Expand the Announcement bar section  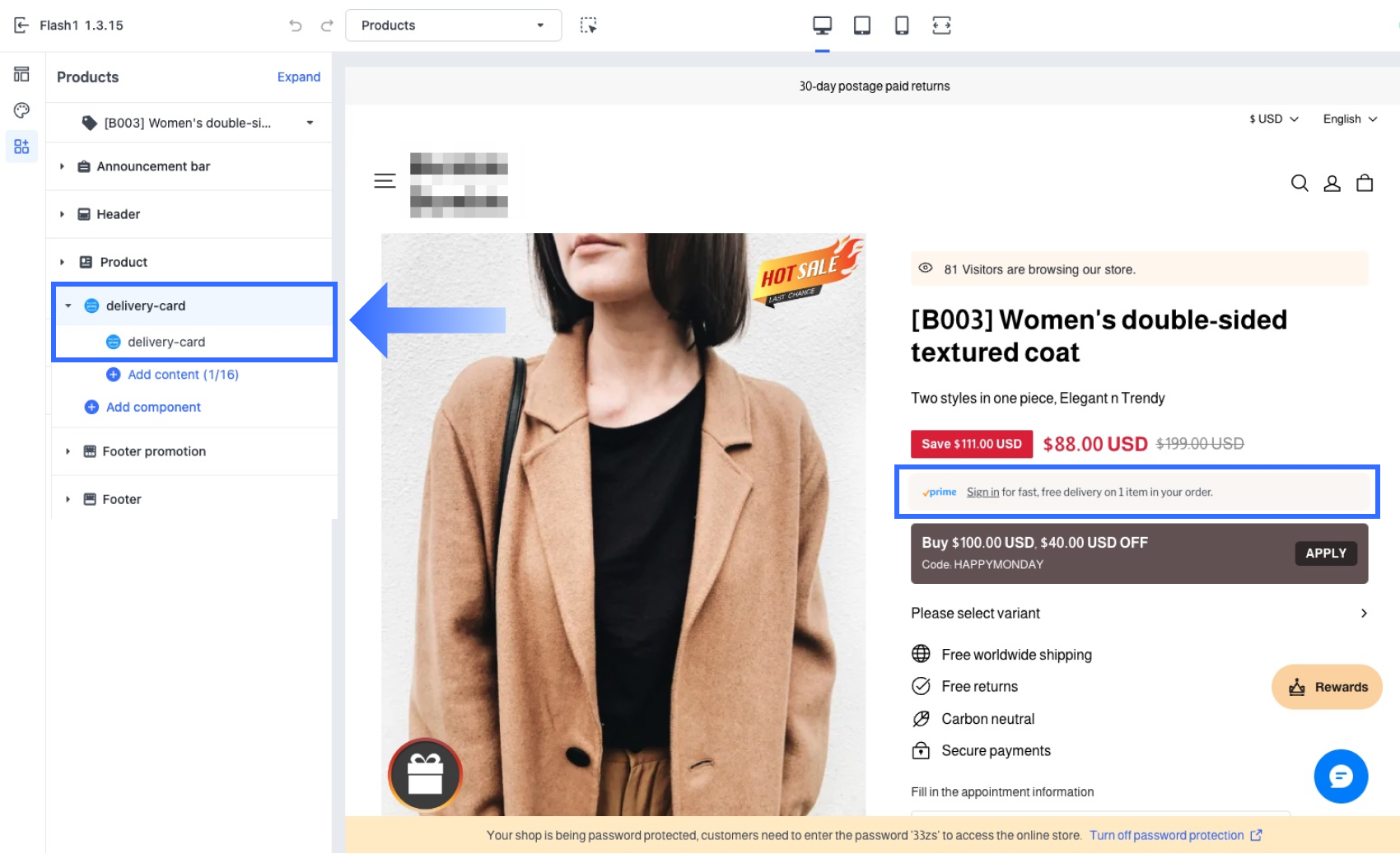[x=62, y=166]
